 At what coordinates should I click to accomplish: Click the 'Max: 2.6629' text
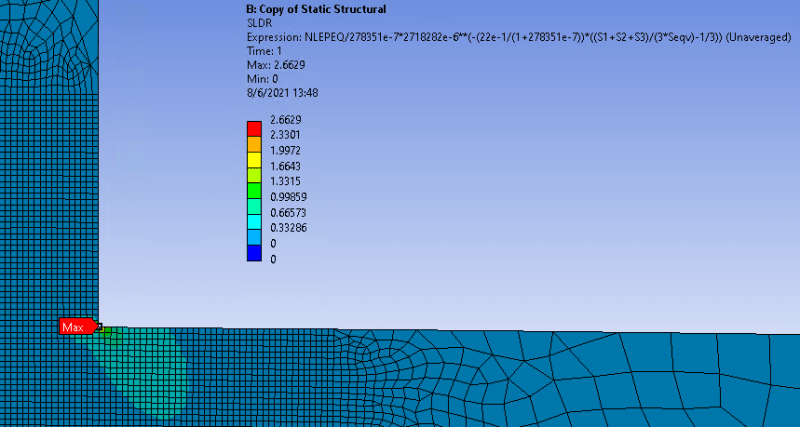276,65
